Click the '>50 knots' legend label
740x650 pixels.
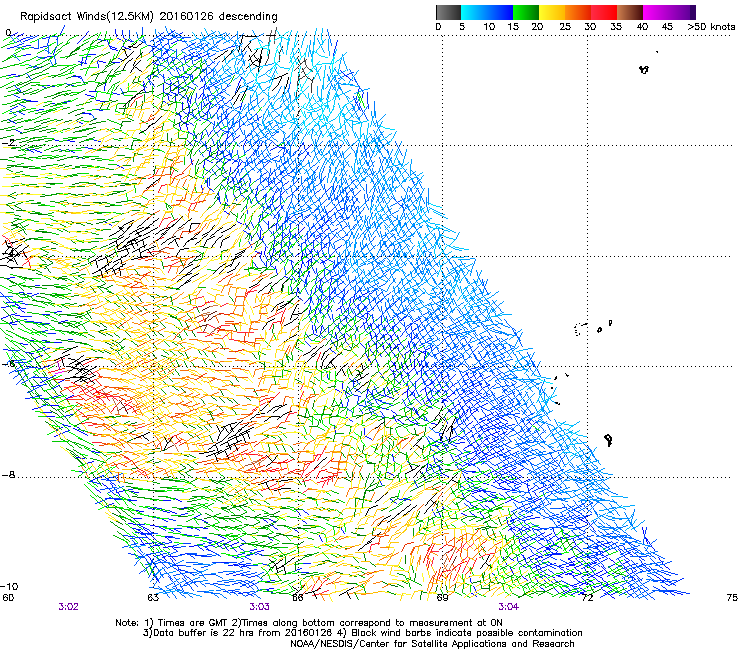coord(711,27)
